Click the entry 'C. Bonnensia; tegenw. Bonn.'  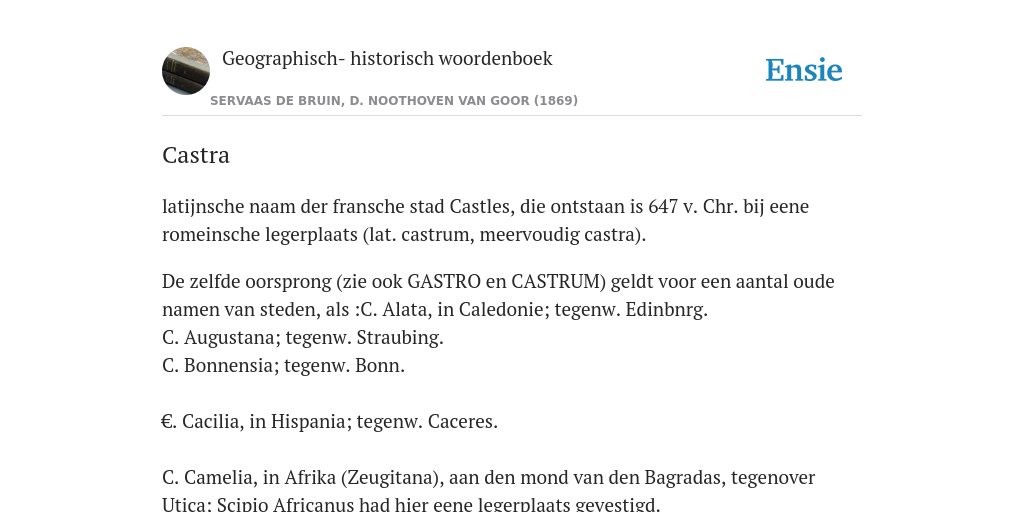point(283,366)
